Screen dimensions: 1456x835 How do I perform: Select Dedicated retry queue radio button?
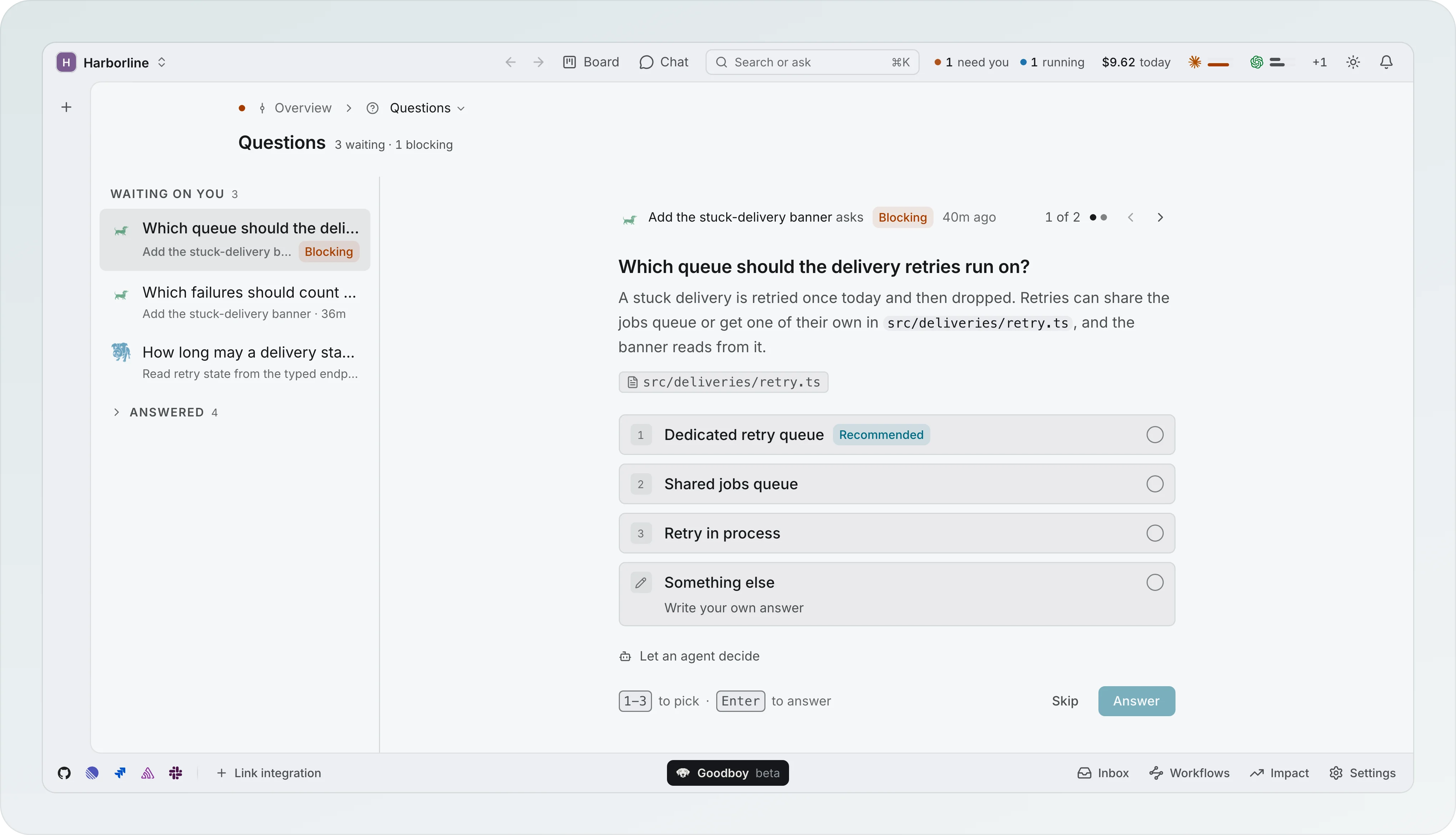coord(1155,435)
